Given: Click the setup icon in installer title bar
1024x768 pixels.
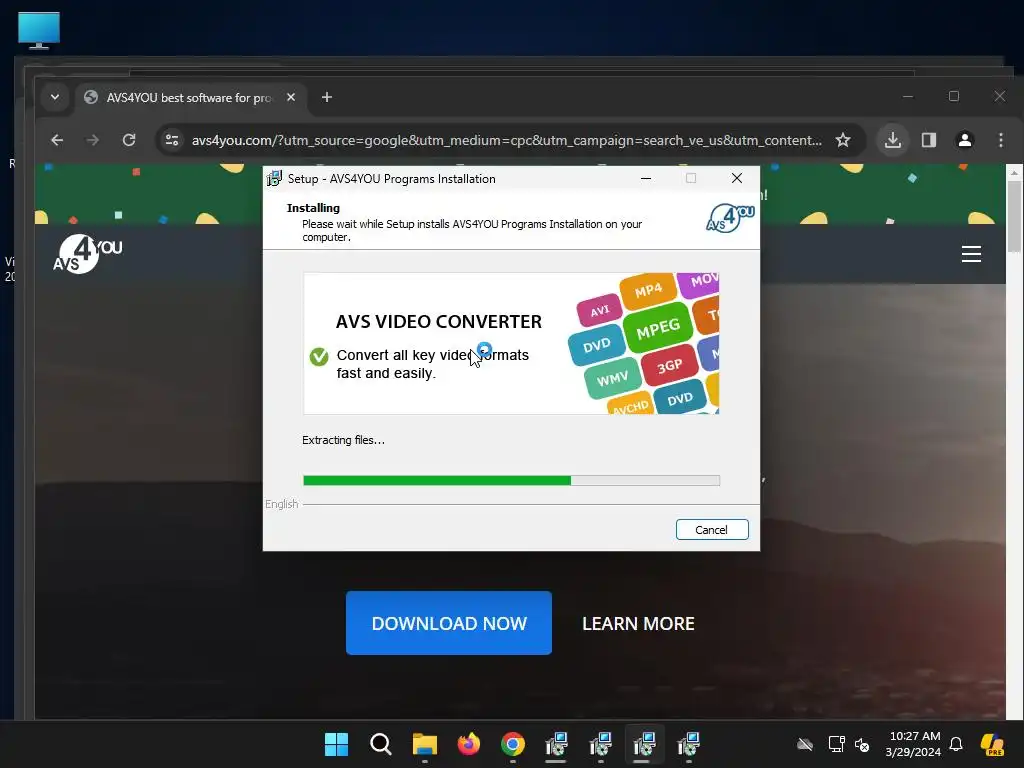Looking at the screenshot, I should pyautogui.click(x=274, y=178).
